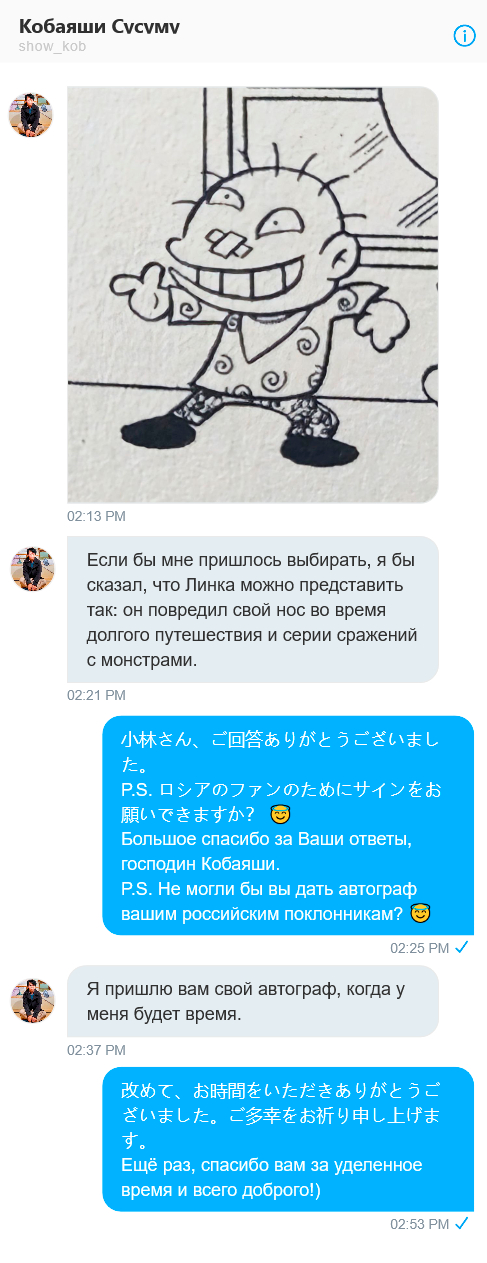Select the gray message about Линка's nose
The image size is (487, 1263).
[x=253, y=609]
